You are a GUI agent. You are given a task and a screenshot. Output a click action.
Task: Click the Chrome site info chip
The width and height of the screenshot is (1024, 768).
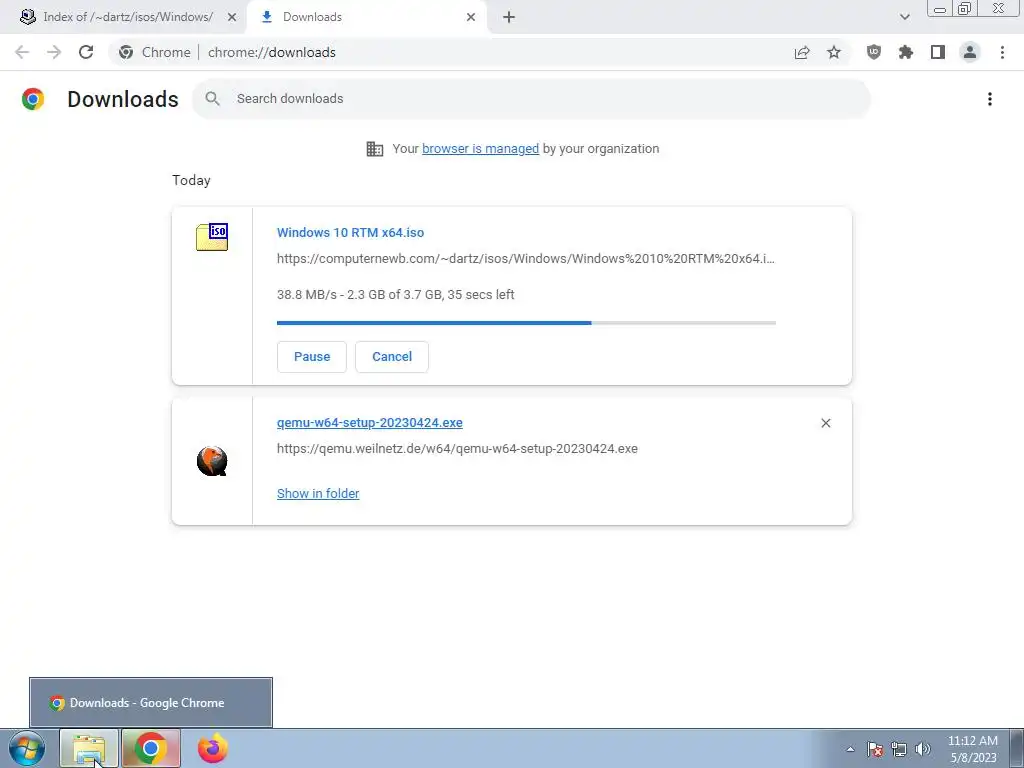[x=157, y=52]
